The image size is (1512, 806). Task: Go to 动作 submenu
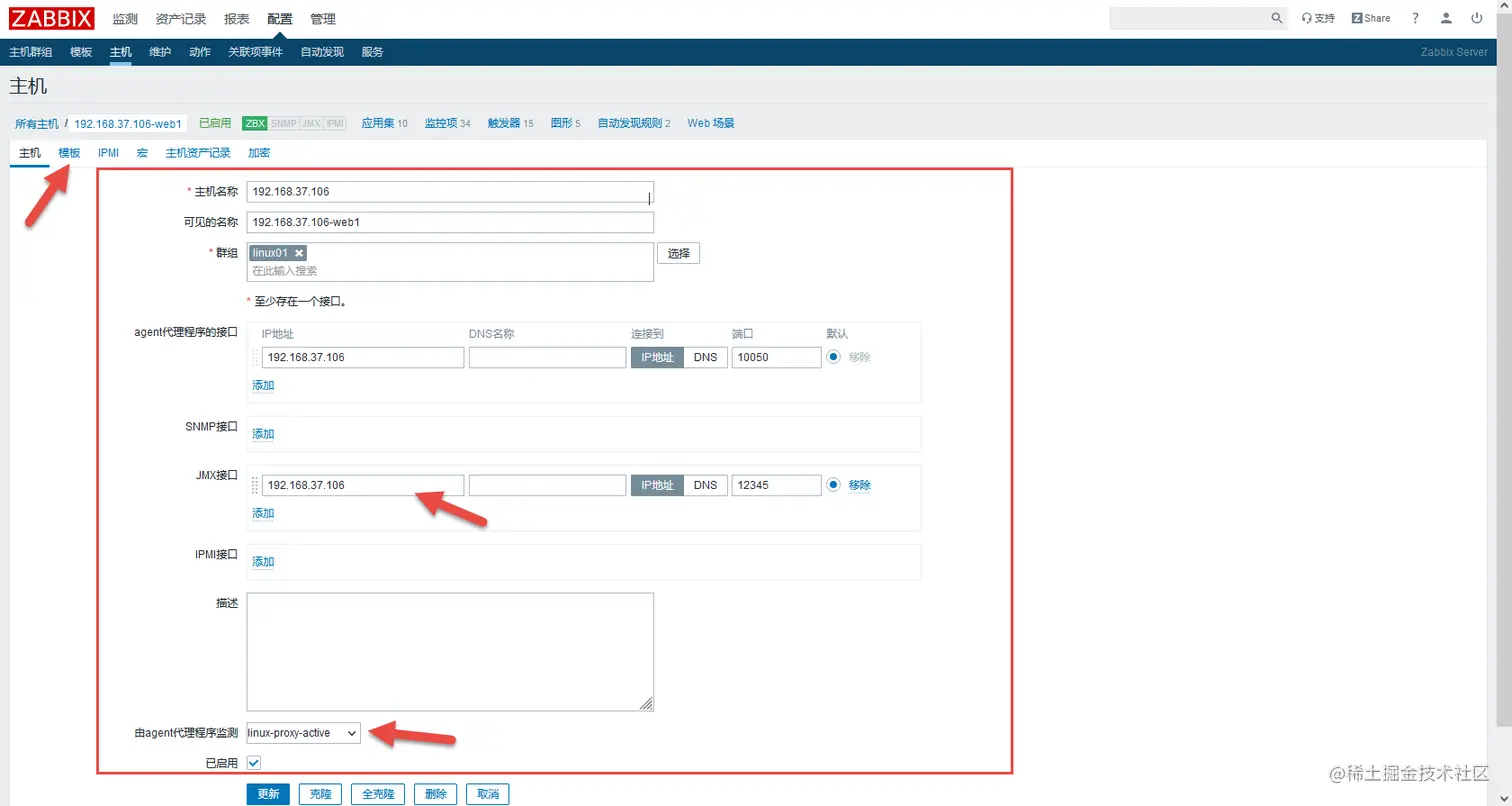(x=200, y=52)
